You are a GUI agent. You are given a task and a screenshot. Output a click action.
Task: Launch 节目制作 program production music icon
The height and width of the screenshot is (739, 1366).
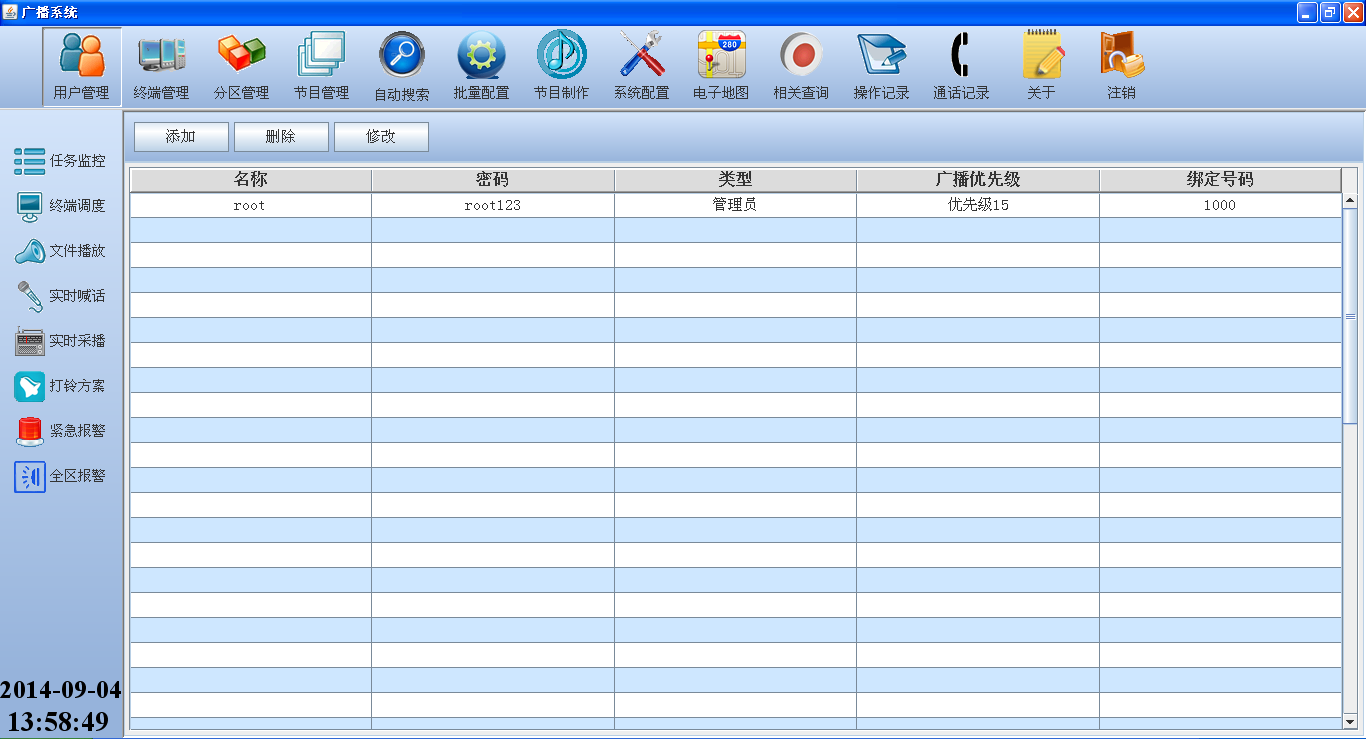[561, 66]
